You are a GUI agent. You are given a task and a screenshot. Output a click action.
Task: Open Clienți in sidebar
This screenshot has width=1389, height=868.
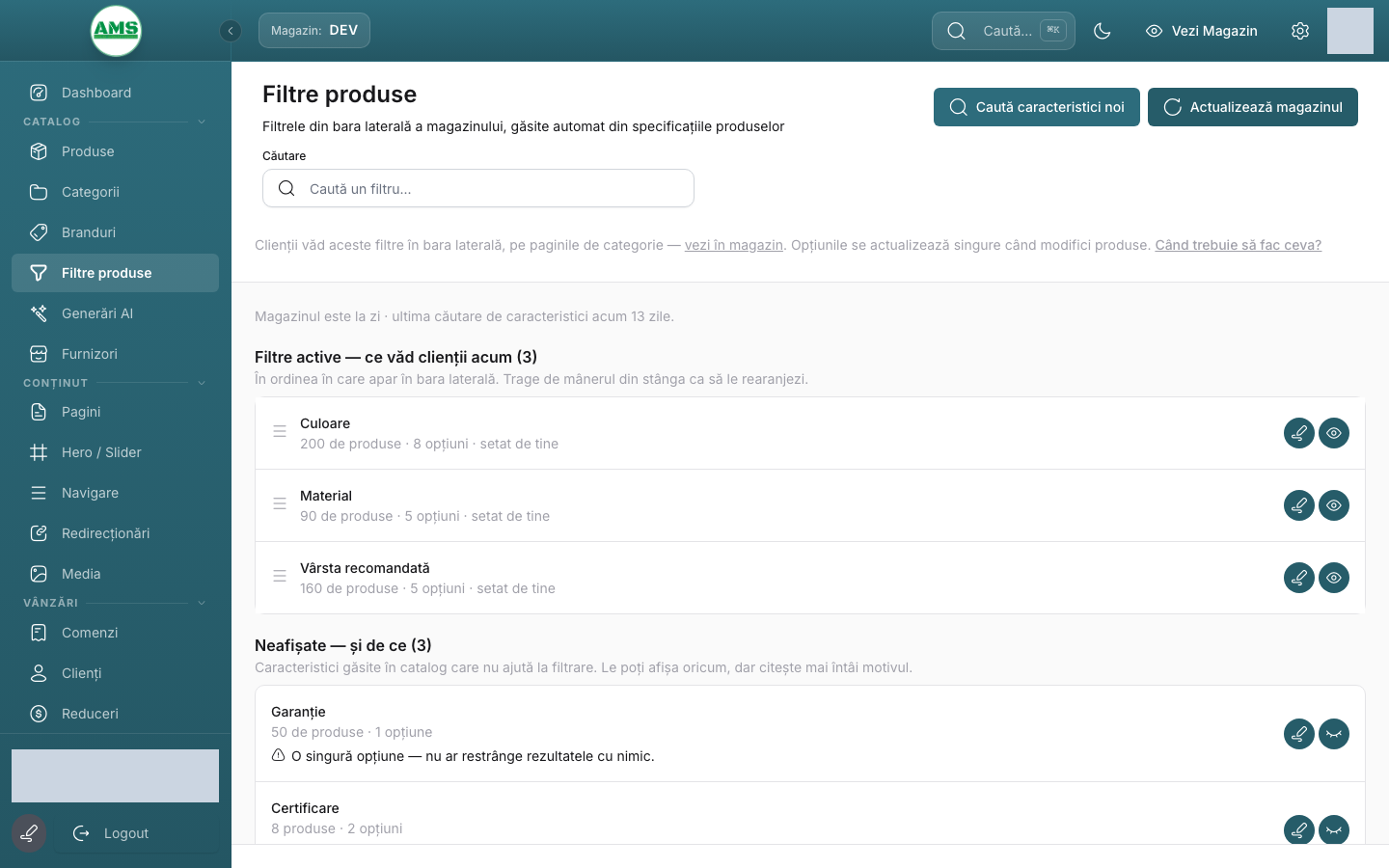[116, 673]
